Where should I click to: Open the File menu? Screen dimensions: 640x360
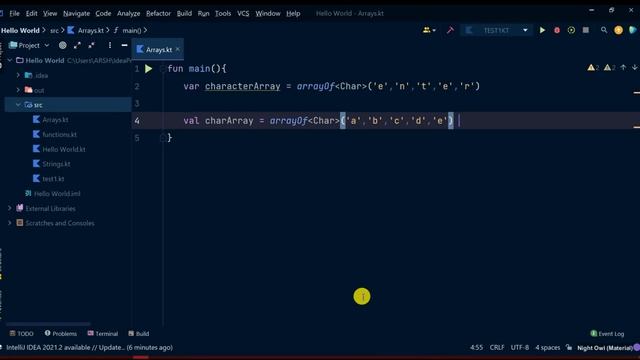click(x=14, y=13)
